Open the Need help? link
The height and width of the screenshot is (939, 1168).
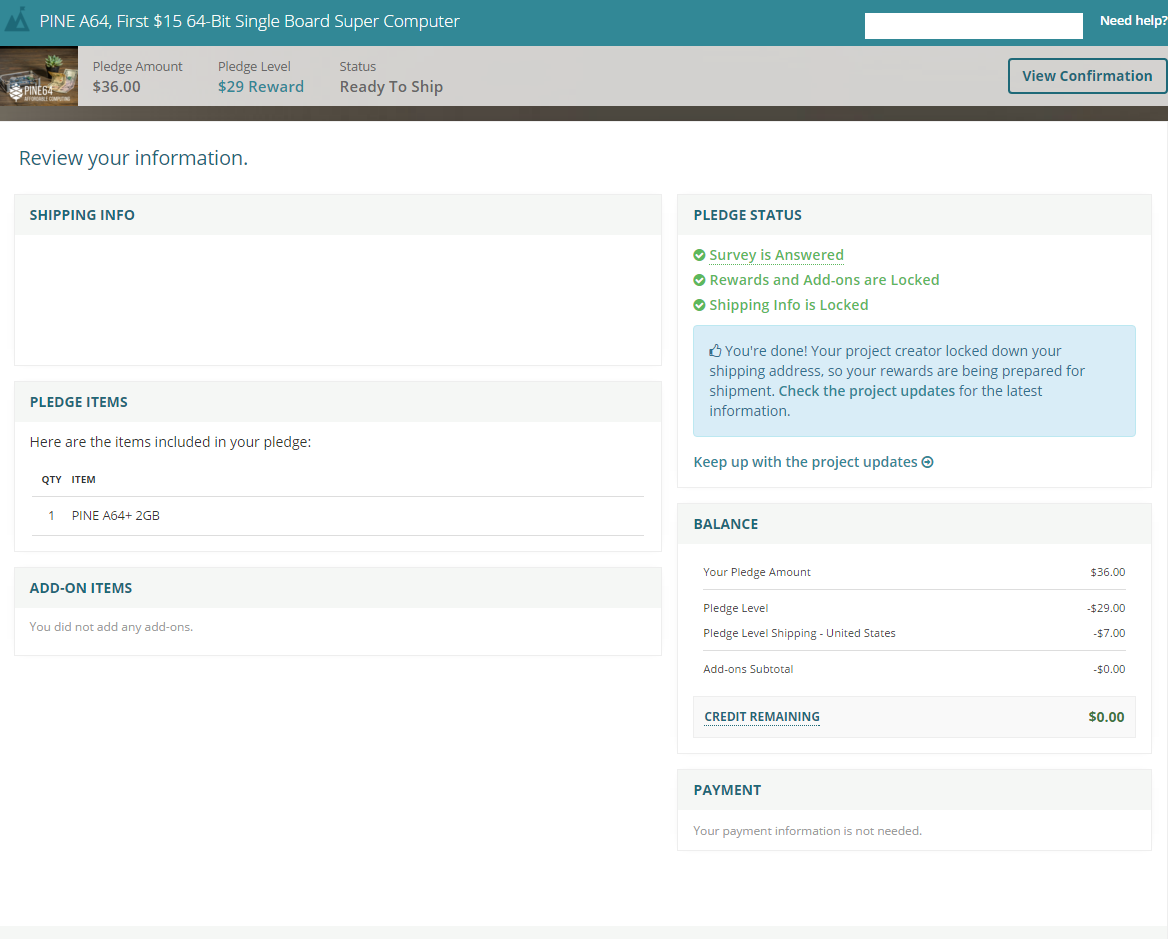1132,21
